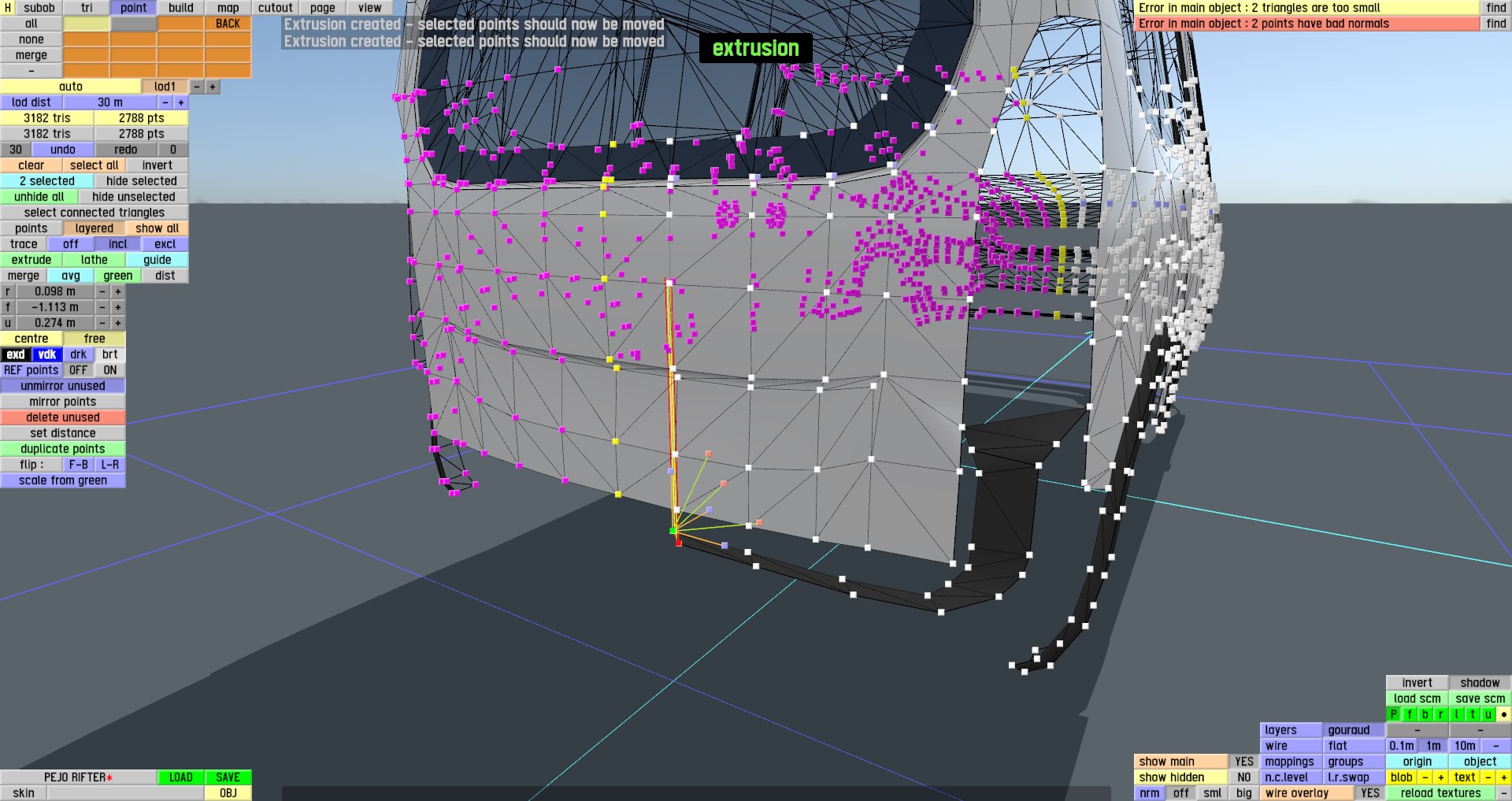The width and height of the screenshot is (1512, 801).
Task: Click the lathe button
Action: click(94, 260)
